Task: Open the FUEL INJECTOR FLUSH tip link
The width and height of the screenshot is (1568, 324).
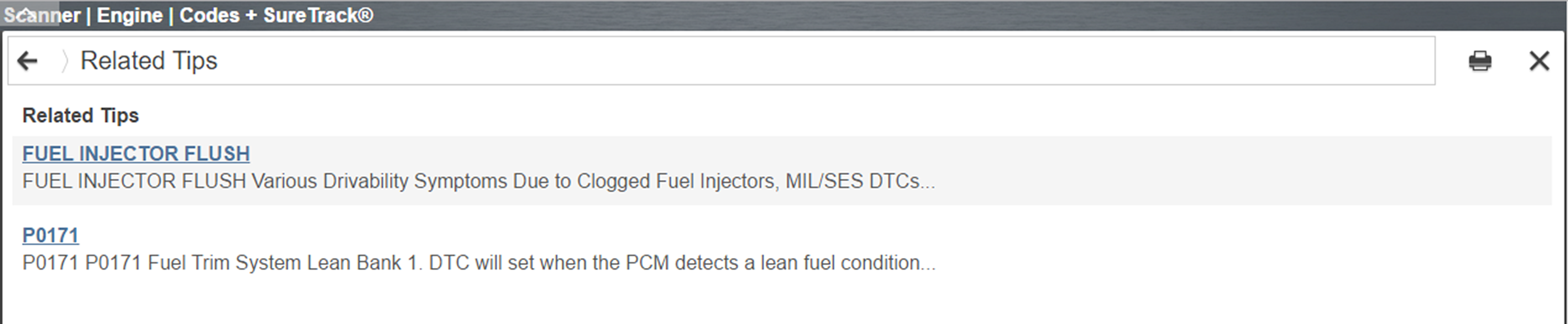Action: coord(136,153)
